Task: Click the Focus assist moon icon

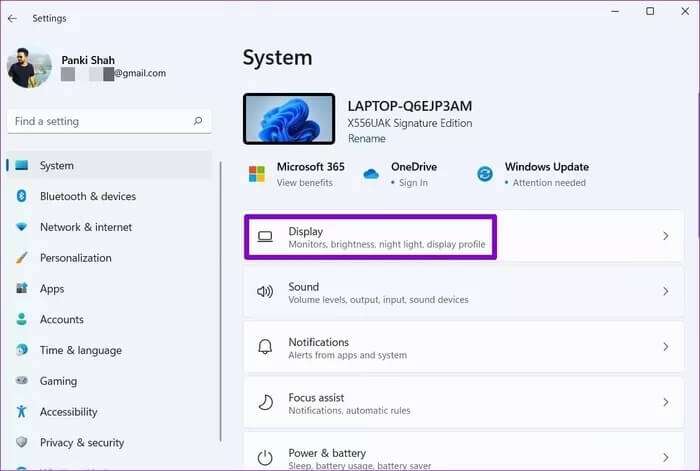Action: tap(266, 402)
